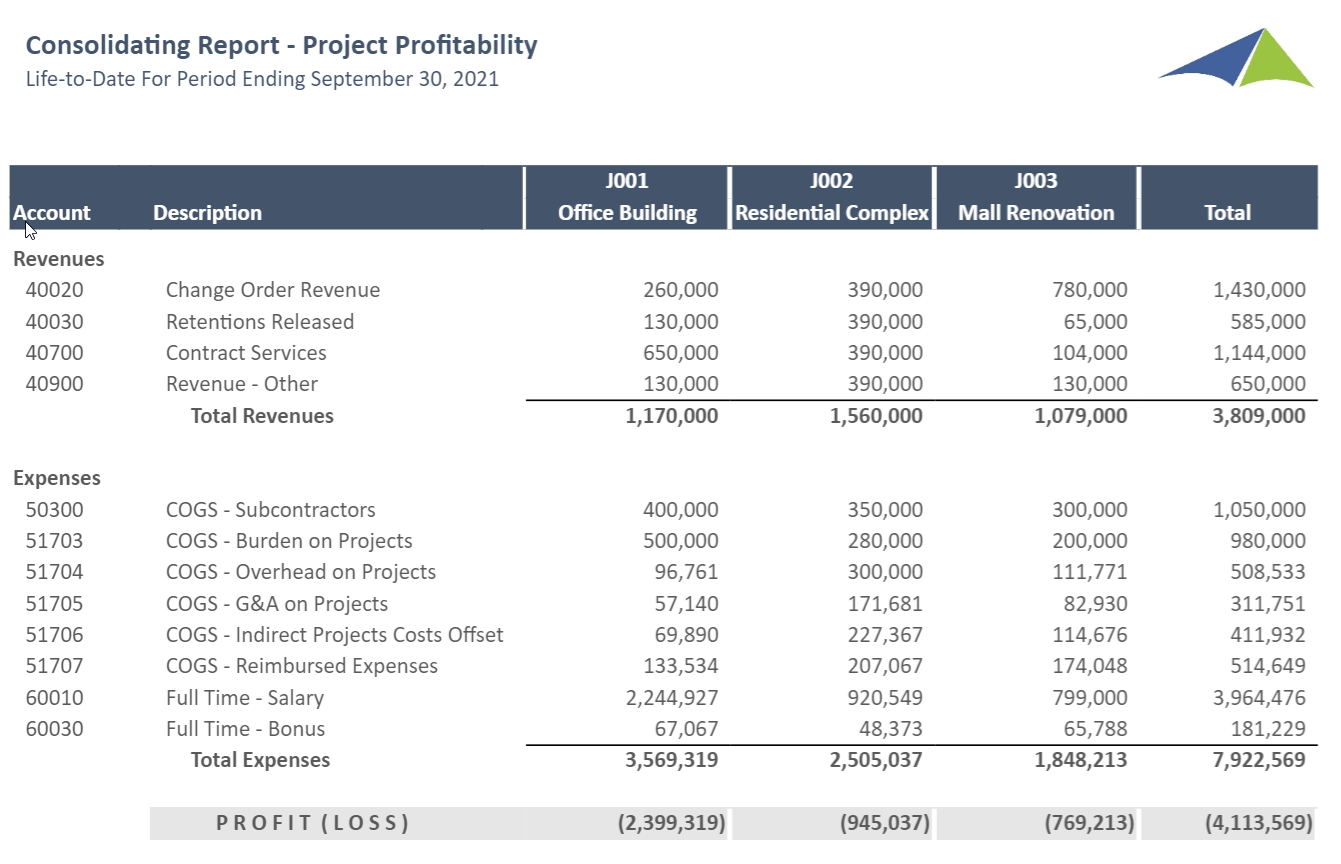The image size is (1341, 864).
Task: Click the COGS - Subcontractors description
Action: coord(271,510)
